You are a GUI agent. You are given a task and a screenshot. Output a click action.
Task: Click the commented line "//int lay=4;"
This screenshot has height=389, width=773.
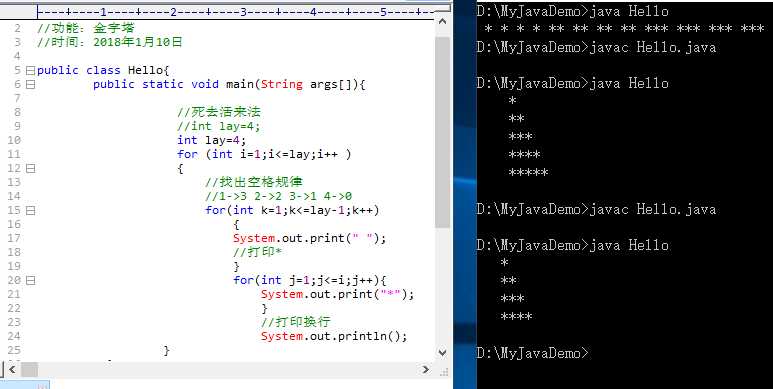(218, 126)
